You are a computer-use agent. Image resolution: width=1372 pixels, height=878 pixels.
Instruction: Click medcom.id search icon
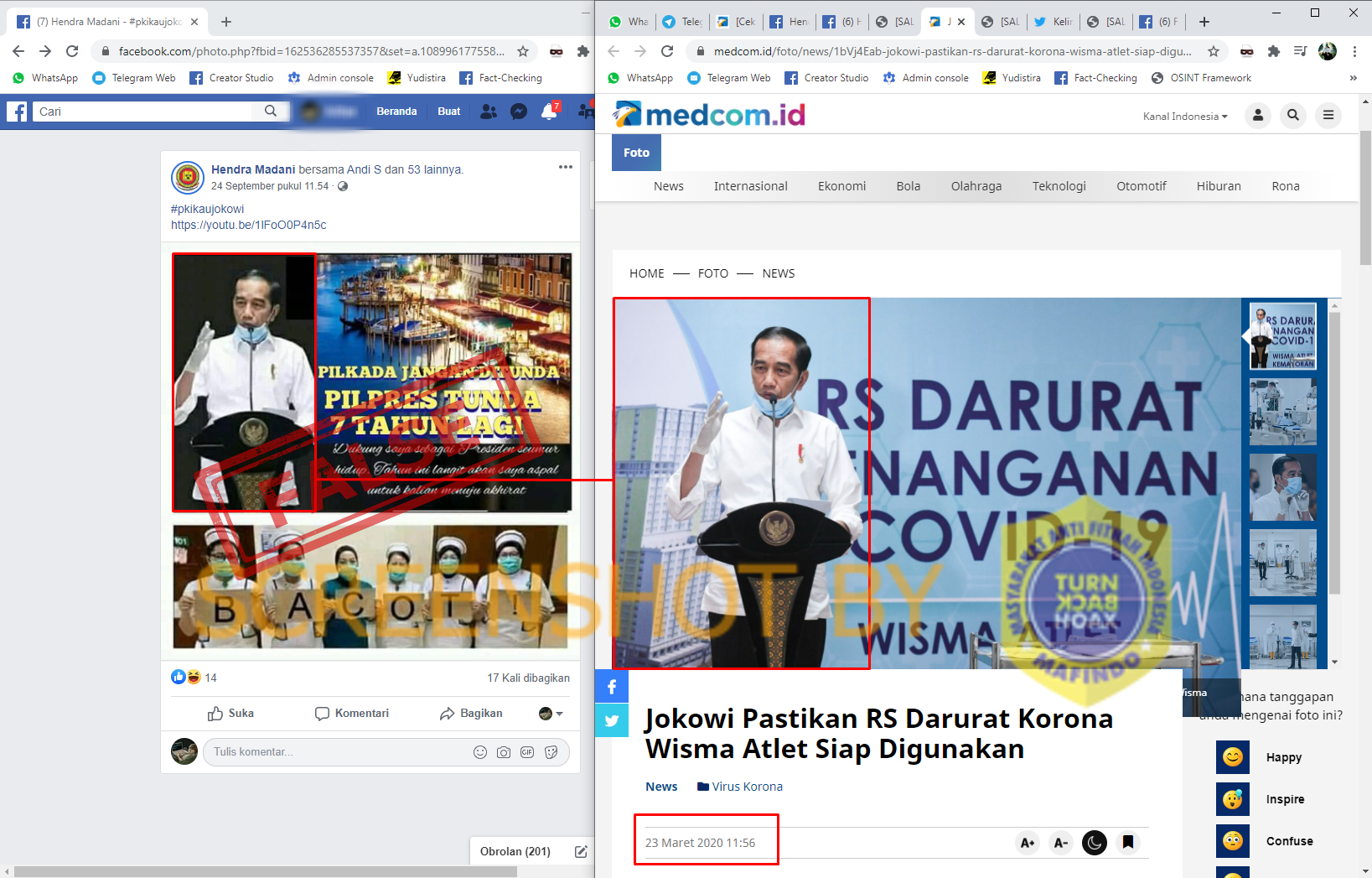pyautogui.click(x=1293, y=116)
